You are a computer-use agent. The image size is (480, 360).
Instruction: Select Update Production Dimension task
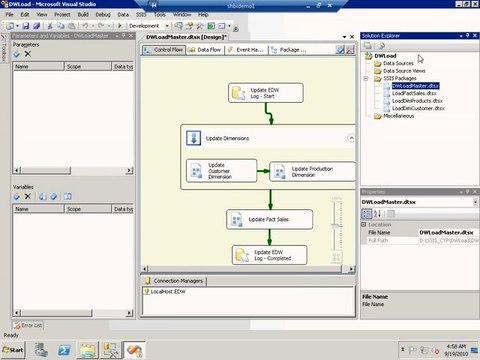coord(312,172)
